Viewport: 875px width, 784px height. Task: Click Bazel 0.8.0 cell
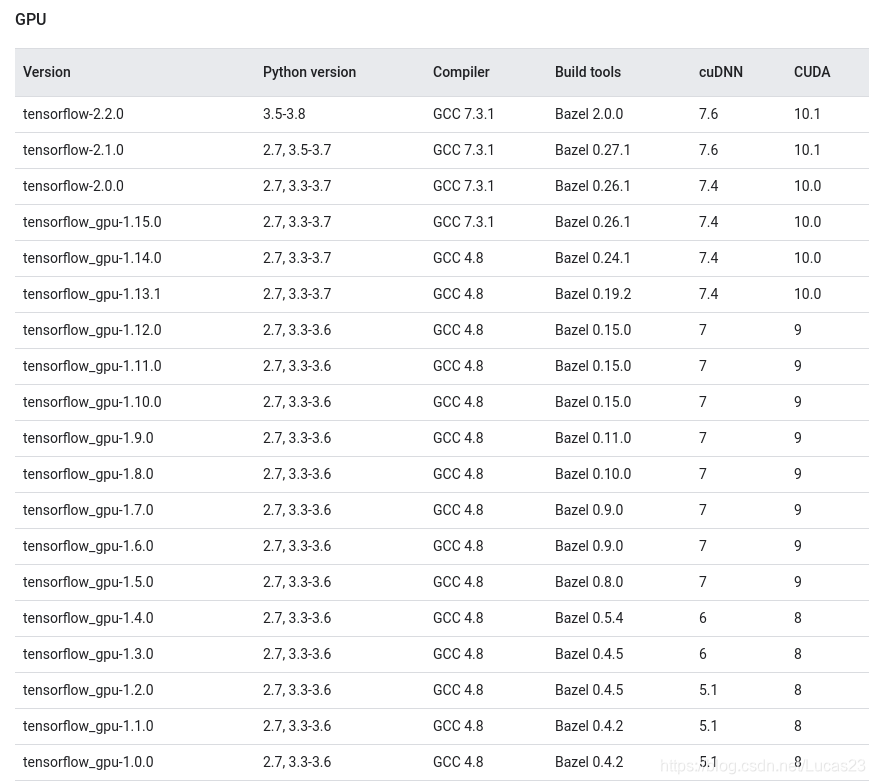[x=589, y=582]
